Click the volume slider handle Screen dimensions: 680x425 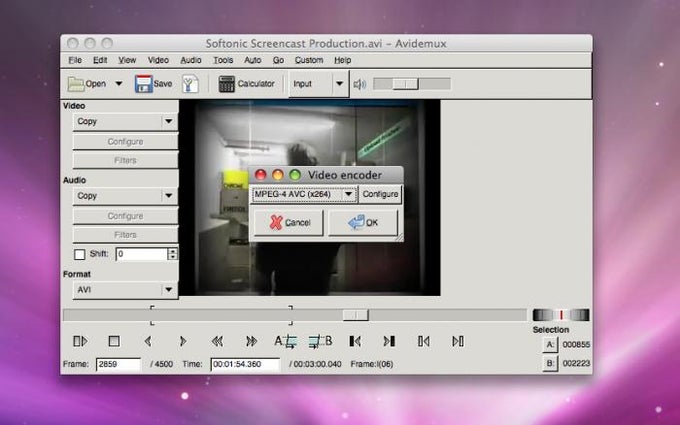click(x=405, y=84)
